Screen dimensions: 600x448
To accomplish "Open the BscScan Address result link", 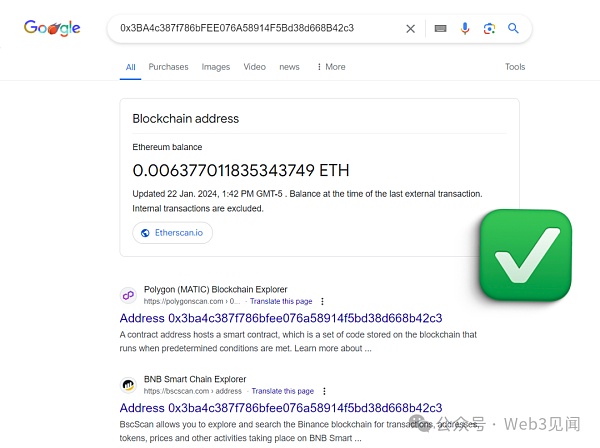I will tap(280, 408).
